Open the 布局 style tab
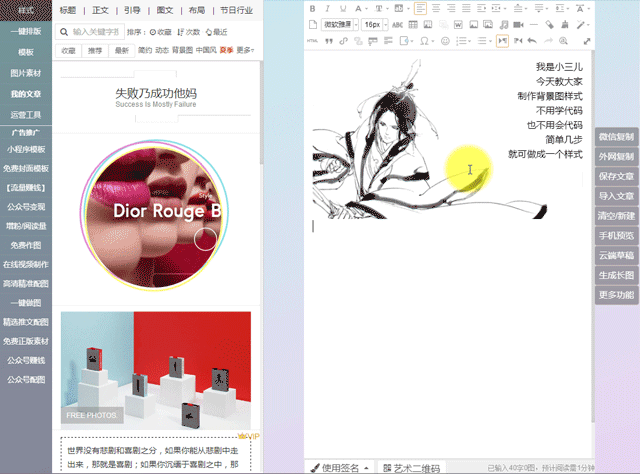The width and height of the screenshot is (640, 474). pyautogui.click(x=197, y=10)
